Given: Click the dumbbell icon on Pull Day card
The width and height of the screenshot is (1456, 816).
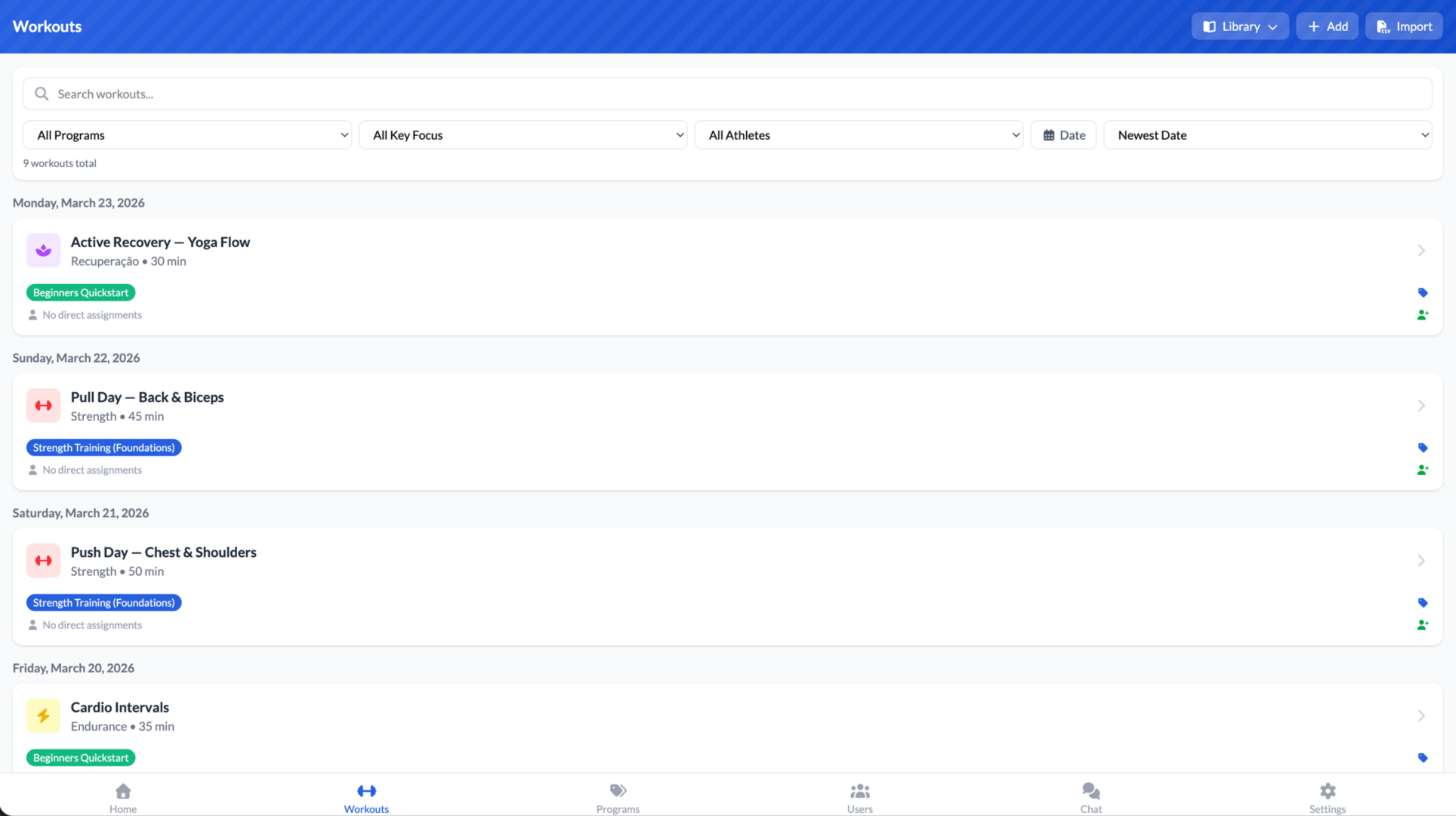Looking at the screenshot, I should 43,405.
